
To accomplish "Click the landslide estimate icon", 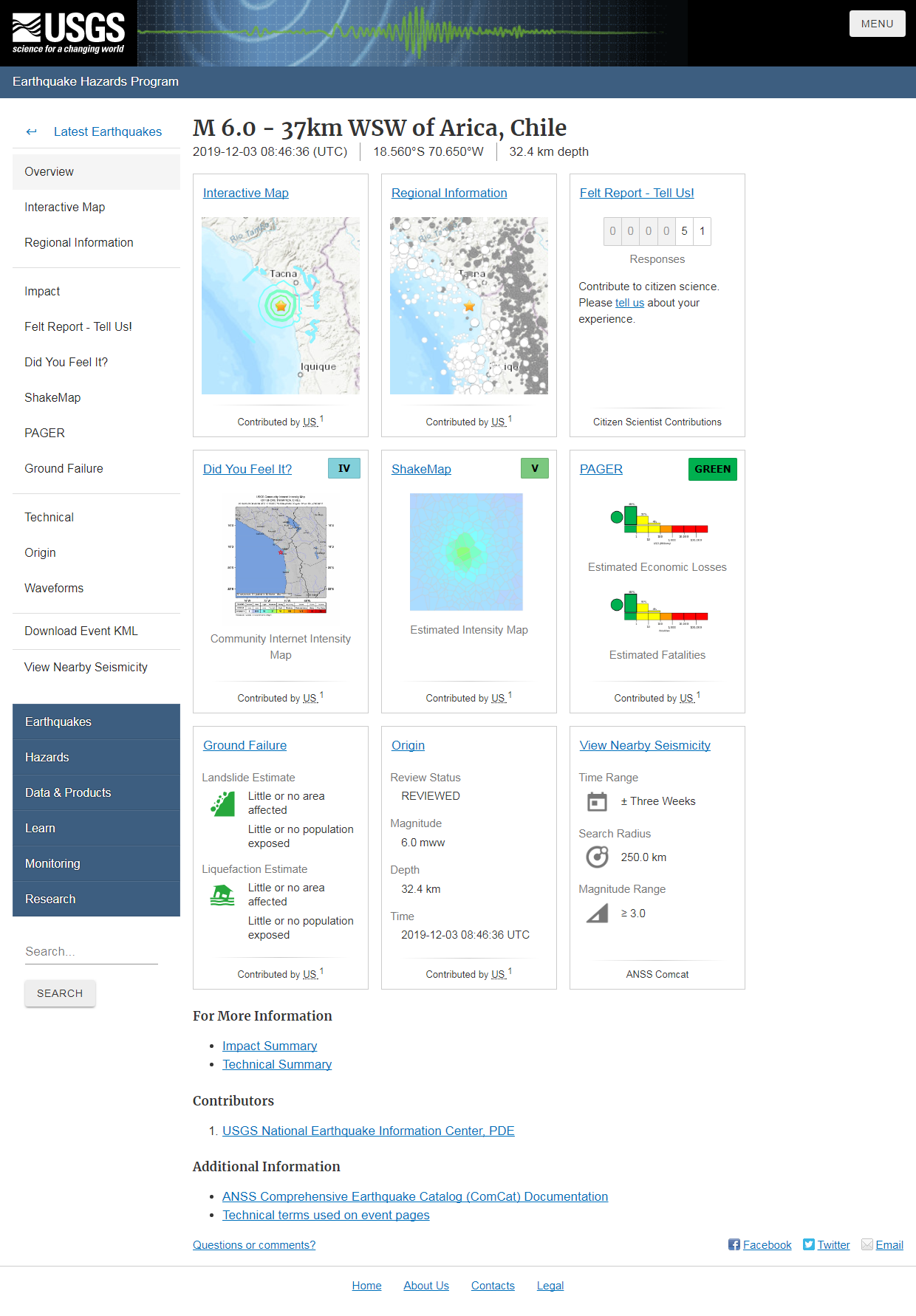I will (x=222, y=803).
